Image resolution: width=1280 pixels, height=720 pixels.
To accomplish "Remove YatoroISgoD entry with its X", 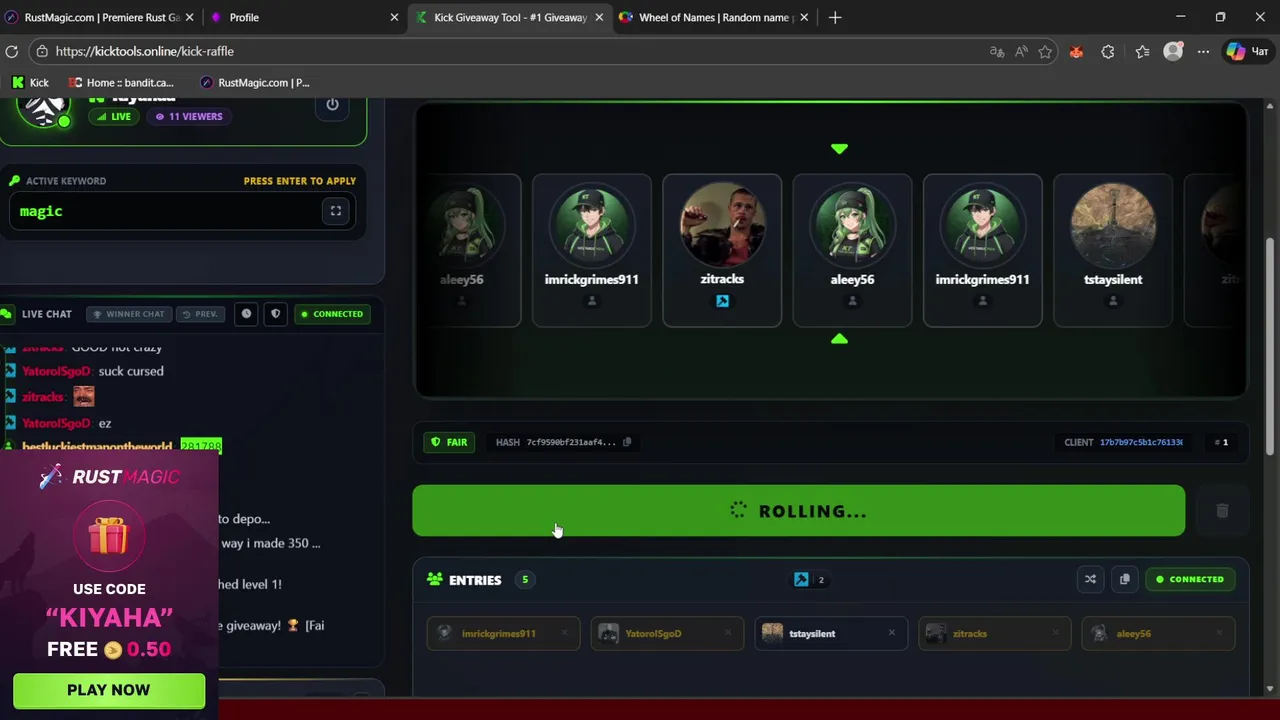I will pos(728,633).
